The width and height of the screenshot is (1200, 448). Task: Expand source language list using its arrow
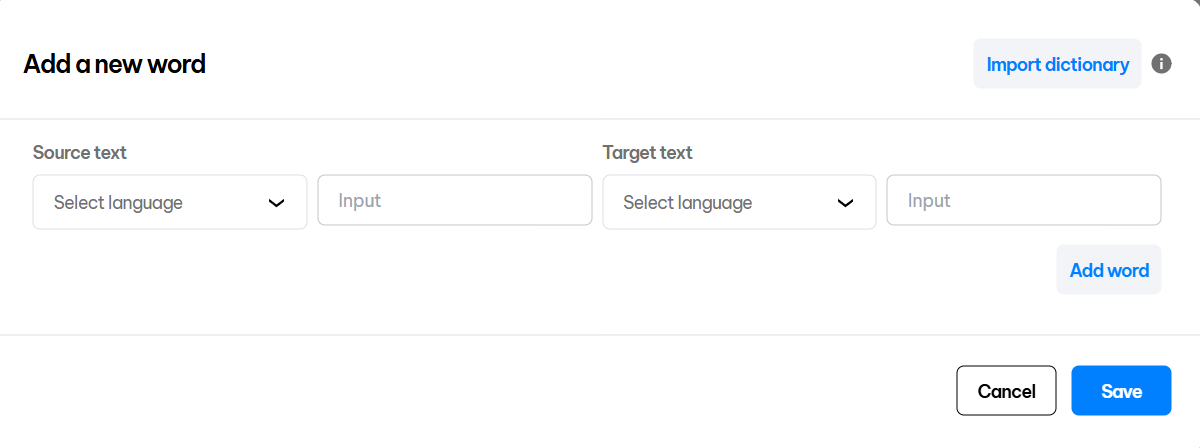tap(277, 203)
